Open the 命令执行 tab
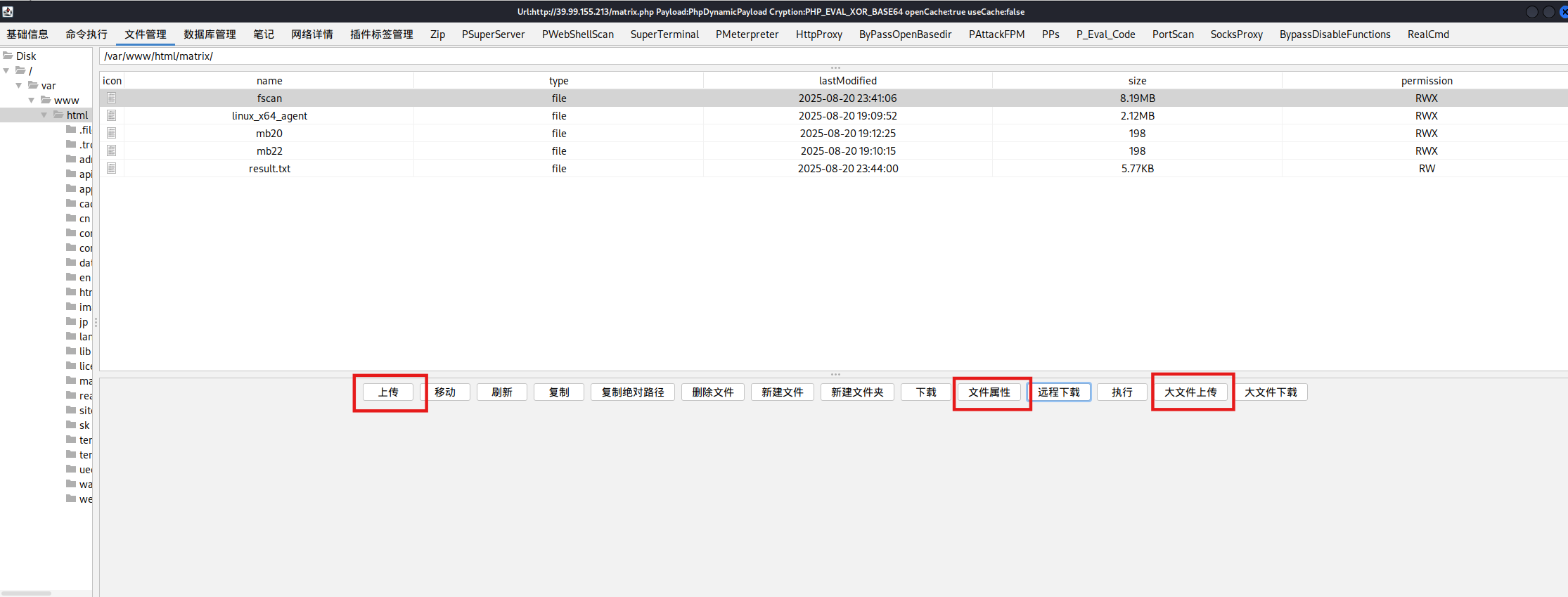 pyautogui.click(x=86, y=34)
